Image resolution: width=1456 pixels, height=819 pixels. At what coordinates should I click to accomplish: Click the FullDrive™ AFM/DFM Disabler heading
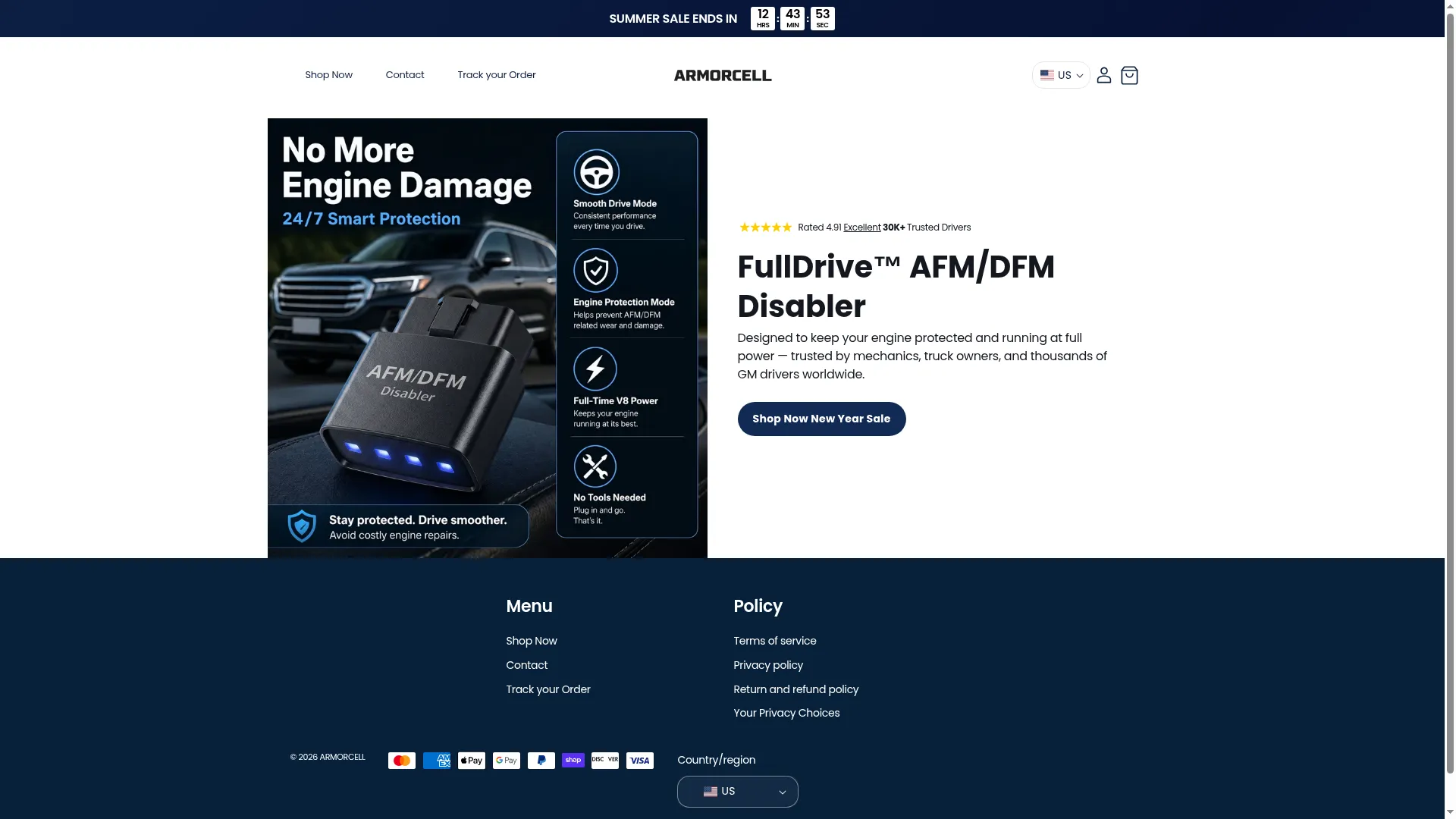[896, 287]
